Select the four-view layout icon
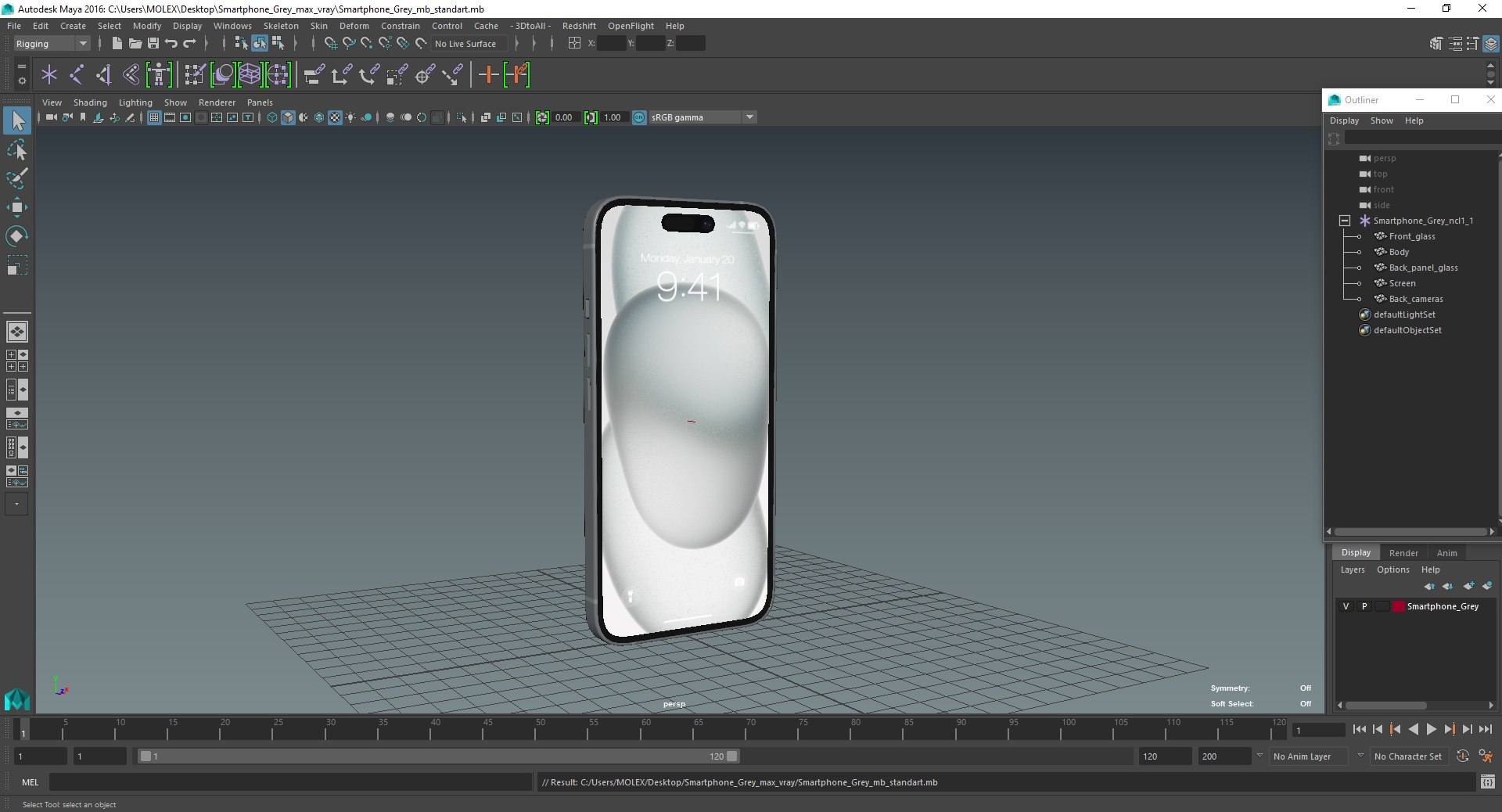Image resolution: width=1502 pixels, height=812 pixels. [17, 361]
